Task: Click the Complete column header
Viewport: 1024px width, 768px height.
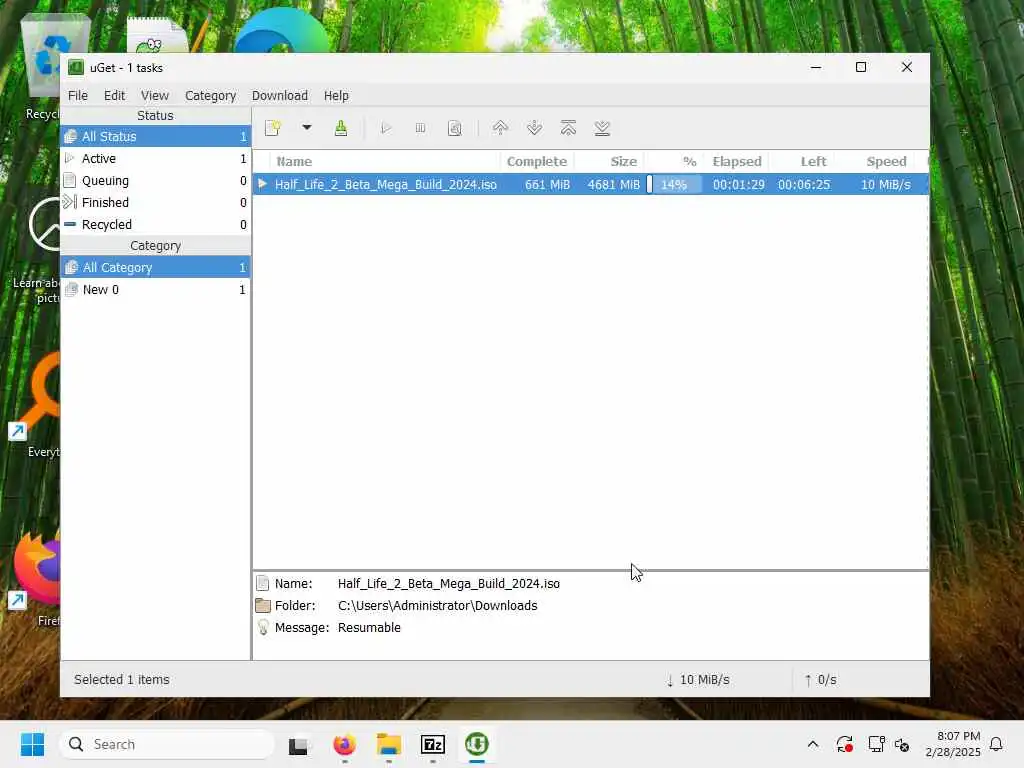Action: click(x=537, y=161)
